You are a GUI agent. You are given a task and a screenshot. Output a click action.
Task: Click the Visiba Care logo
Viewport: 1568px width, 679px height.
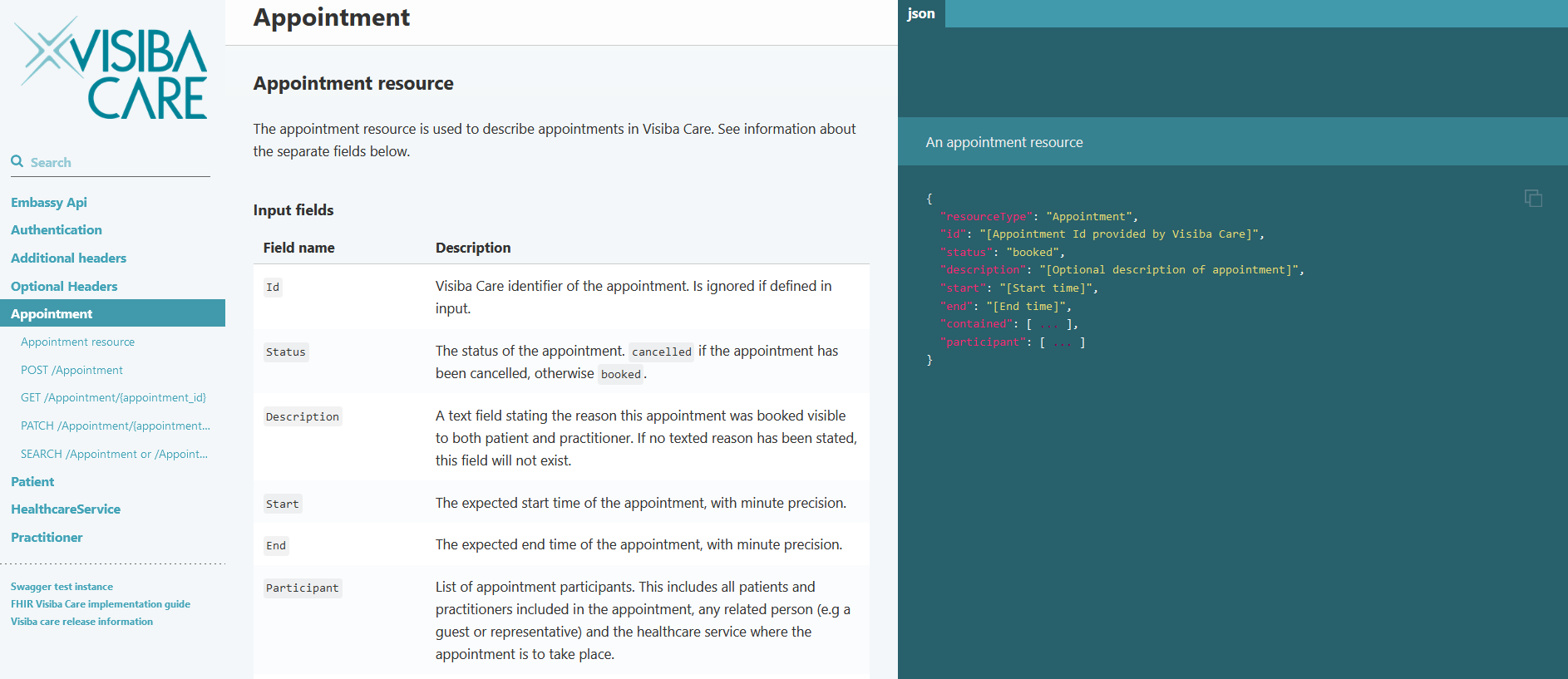112,68
